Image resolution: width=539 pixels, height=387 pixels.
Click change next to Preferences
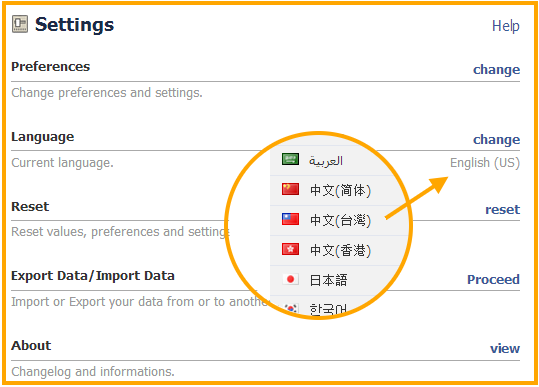click(496, 70)
